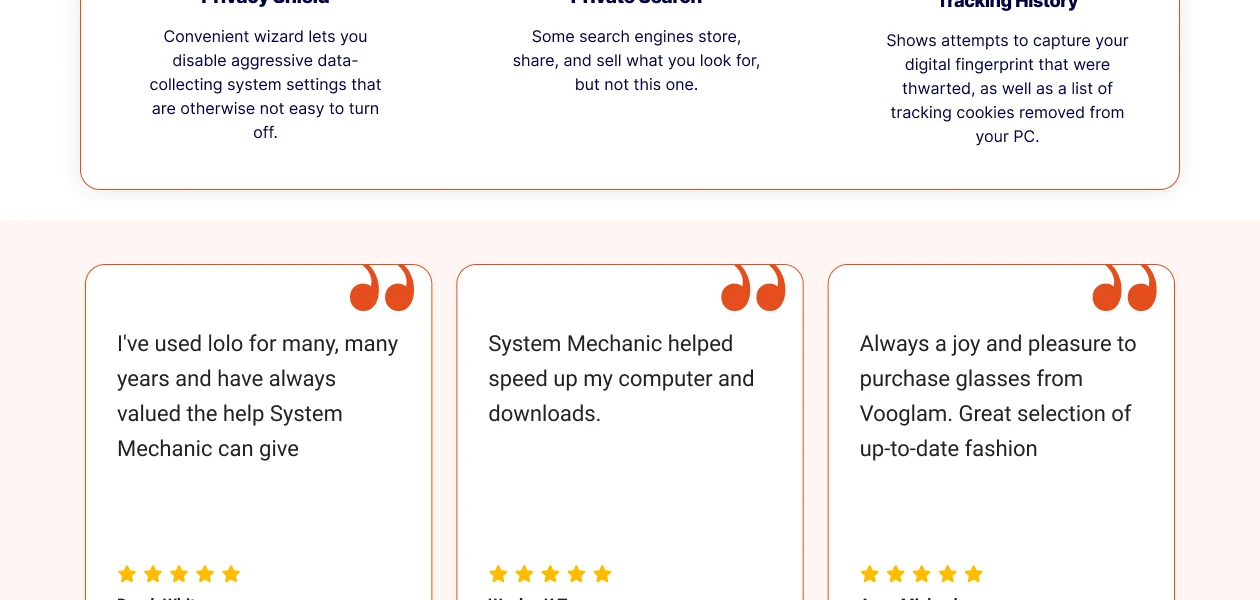This screenshot has height=600, width=1260.
Task: Click the quote mark icon above the lolo review
Action: (382, 287)
